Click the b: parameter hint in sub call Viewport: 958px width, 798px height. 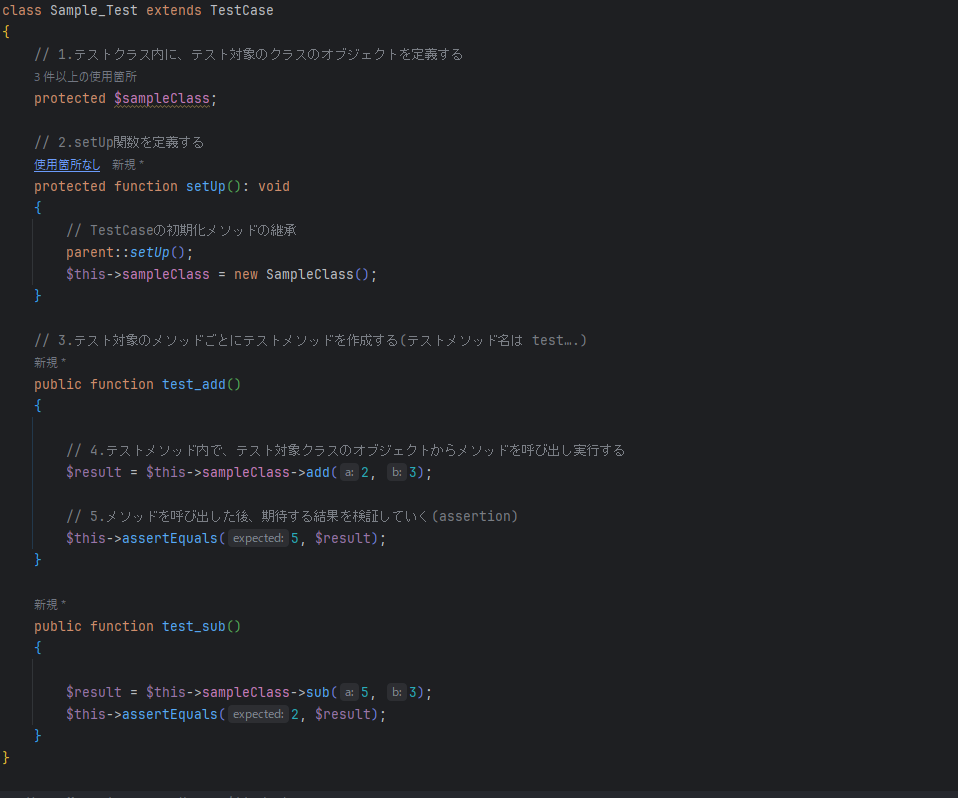point(396,692)
